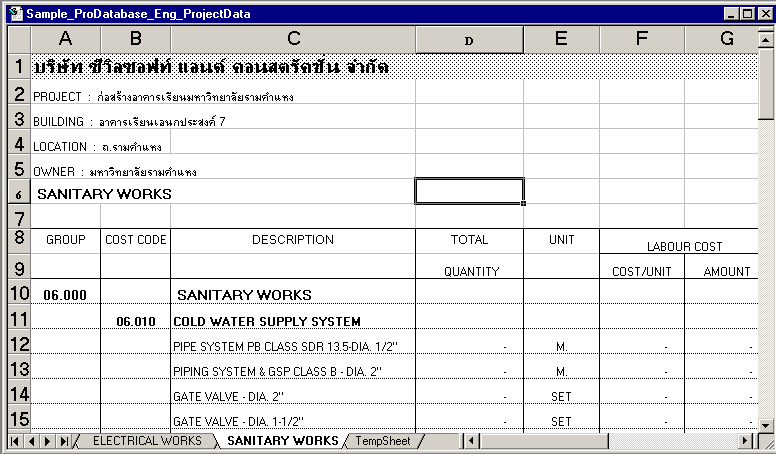
Task: Switch to ELECTRICAL WORKS sheet tab
Action: pos(147,441)
